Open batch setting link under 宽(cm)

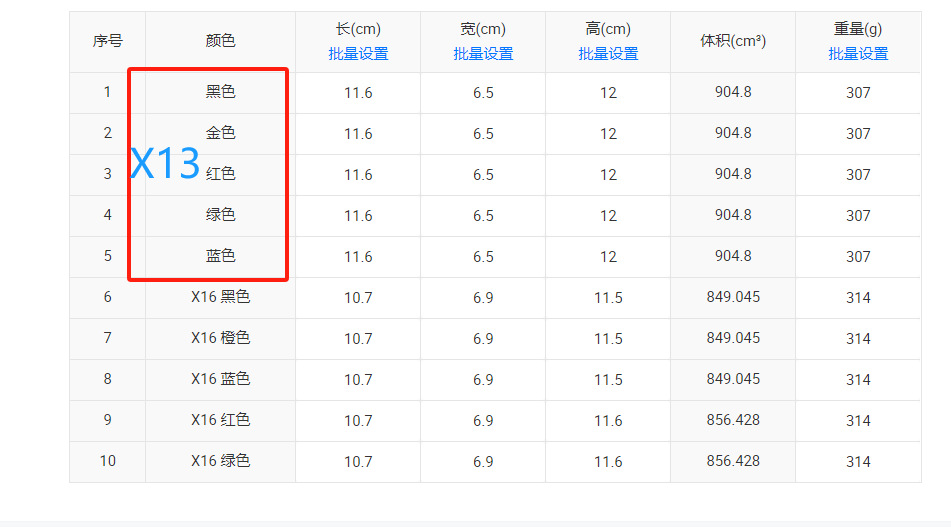(483, 54)
